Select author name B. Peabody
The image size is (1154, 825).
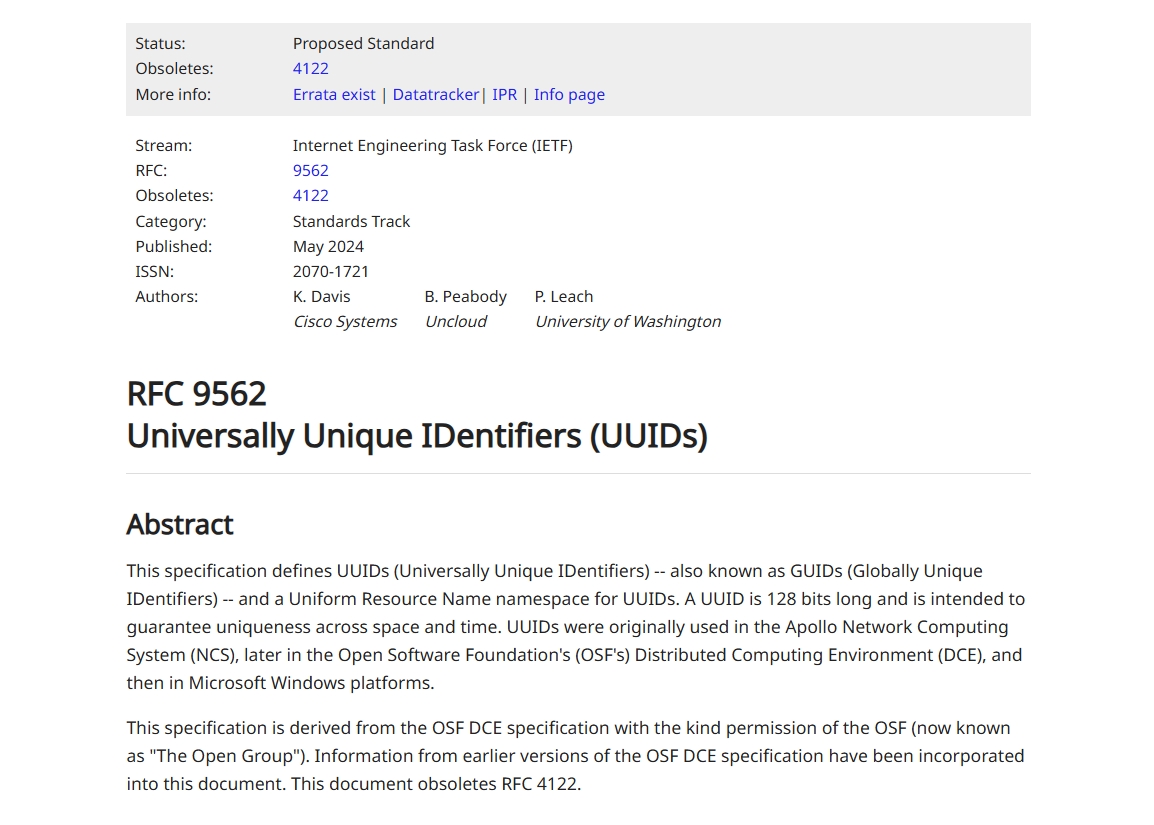[x=465, y=296]
